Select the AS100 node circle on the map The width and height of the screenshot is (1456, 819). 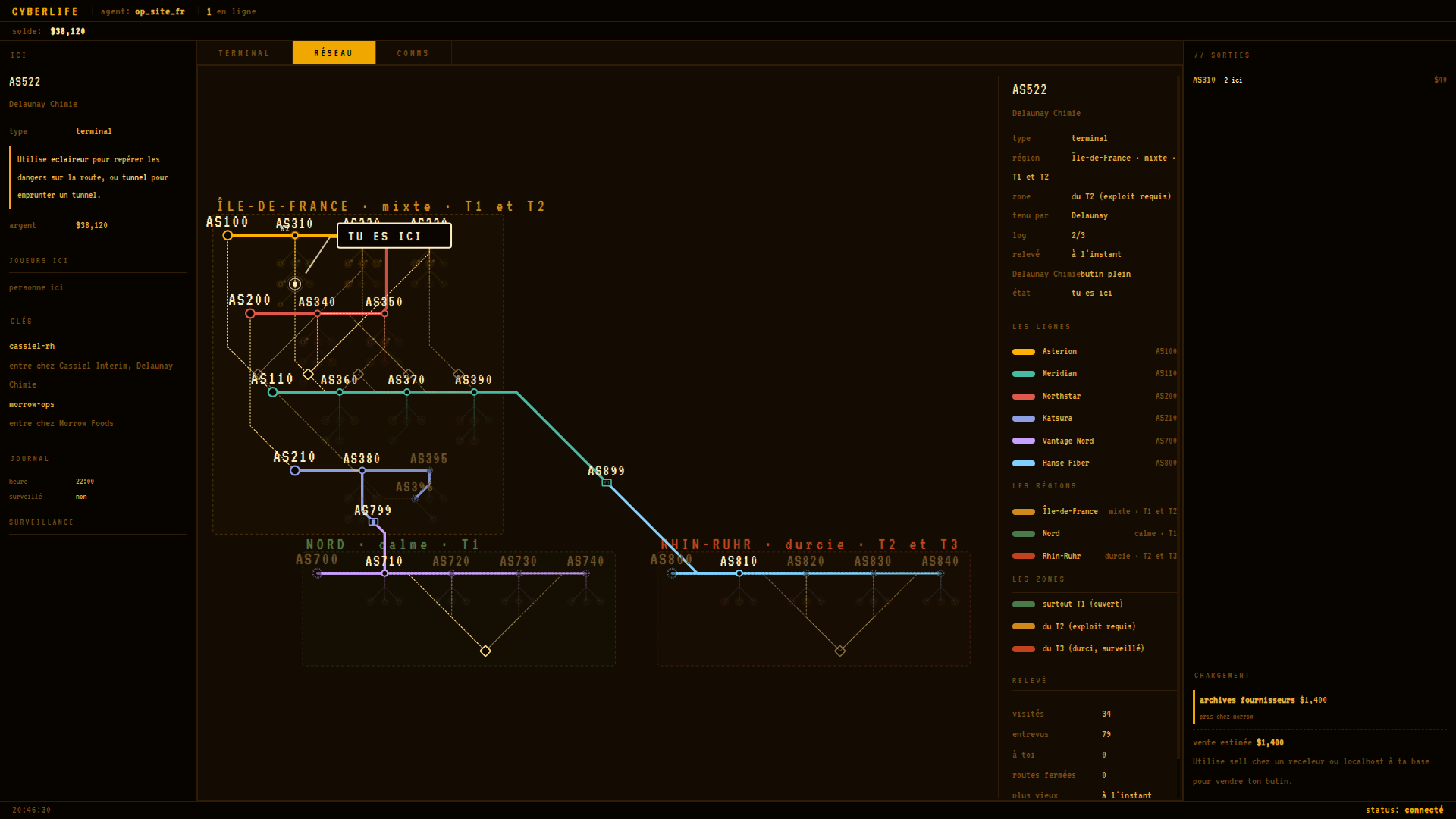point(227,236)
